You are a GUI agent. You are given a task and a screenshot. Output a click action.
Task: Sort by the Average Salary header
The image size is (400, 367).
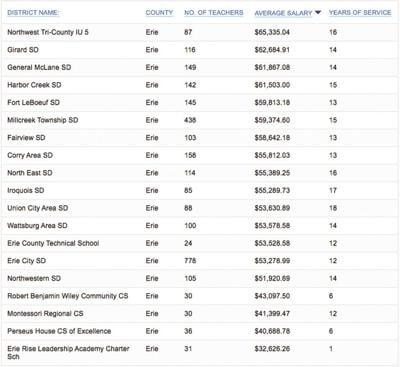(x=283, y=13)
